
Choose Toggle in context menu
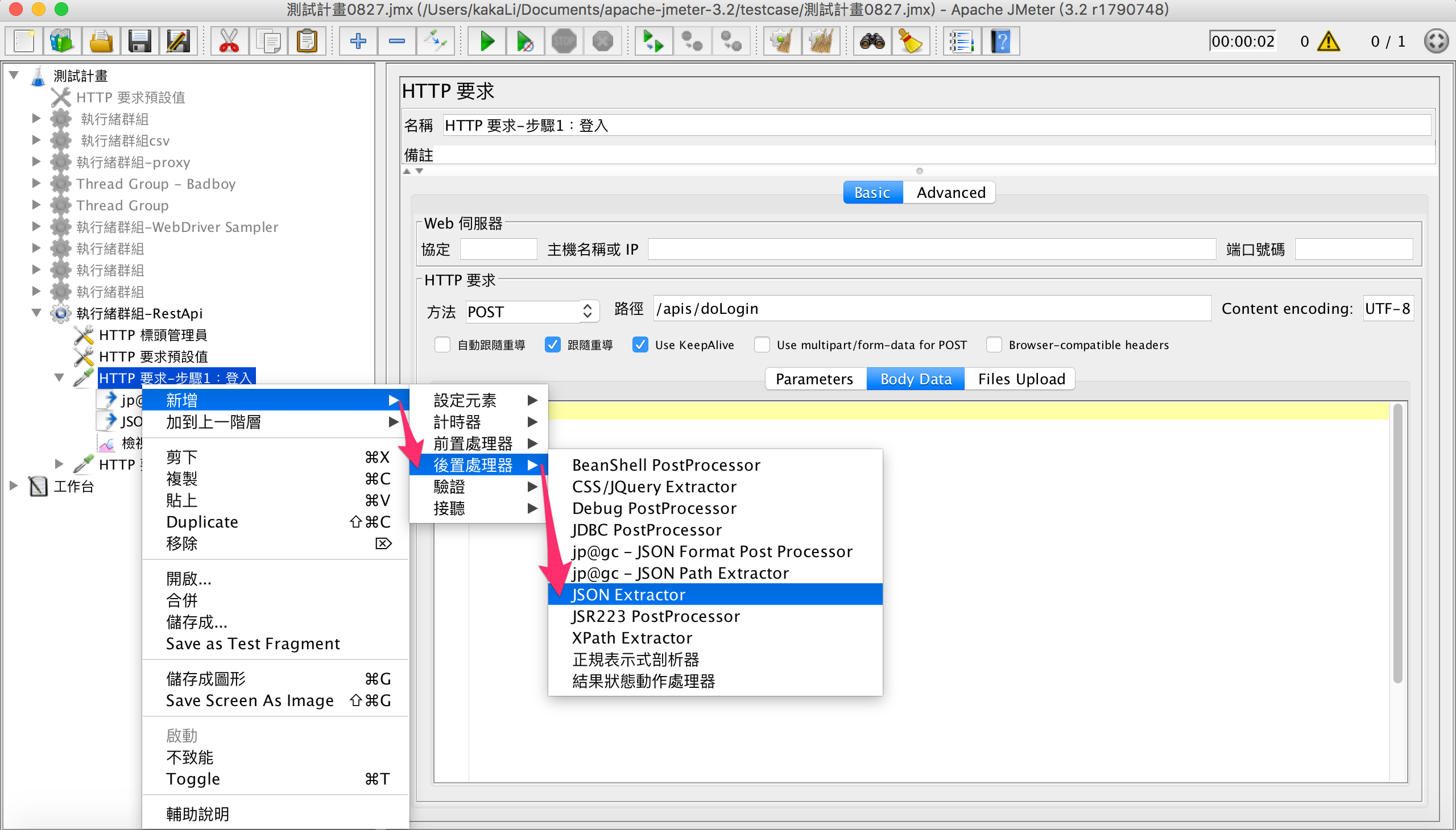tap(275, 778)
